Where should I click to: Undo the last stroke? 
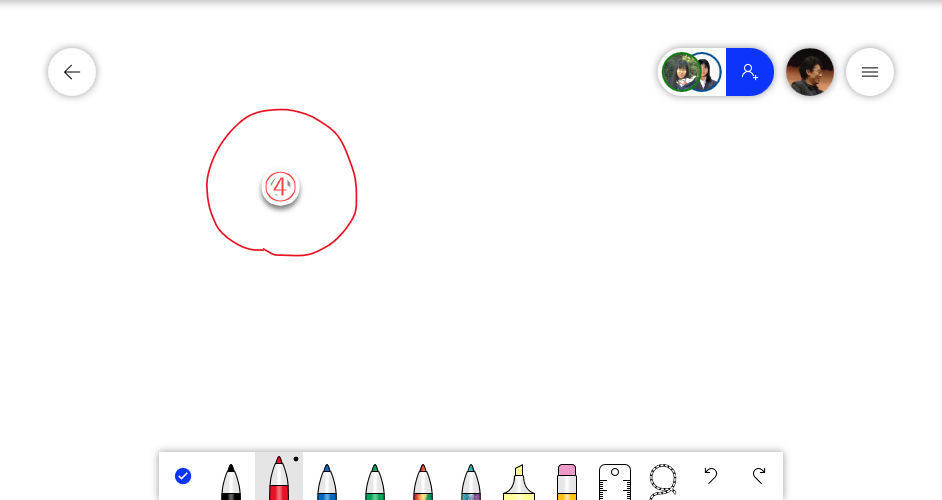click(x=711, y=476)
